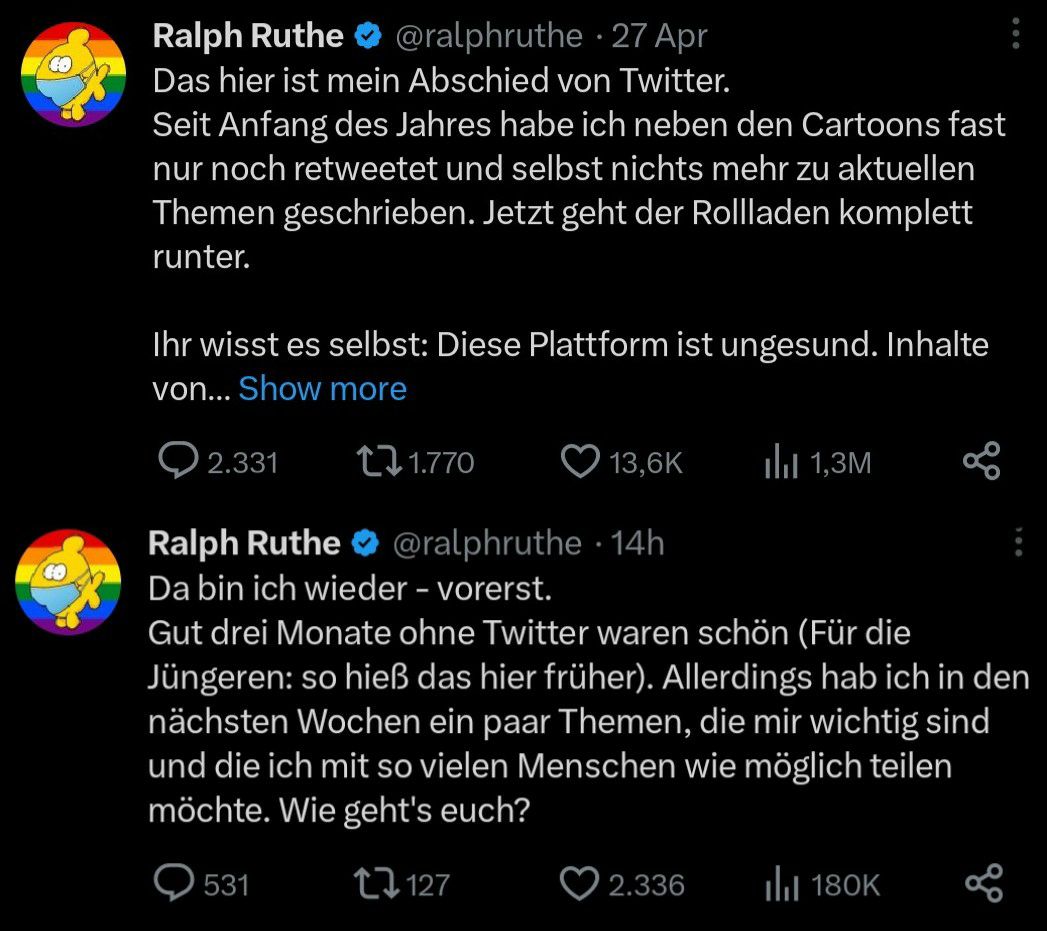Open the 27 Apr timestamp link
Viewport: 1047px width, 931px height.
[659, 36]
